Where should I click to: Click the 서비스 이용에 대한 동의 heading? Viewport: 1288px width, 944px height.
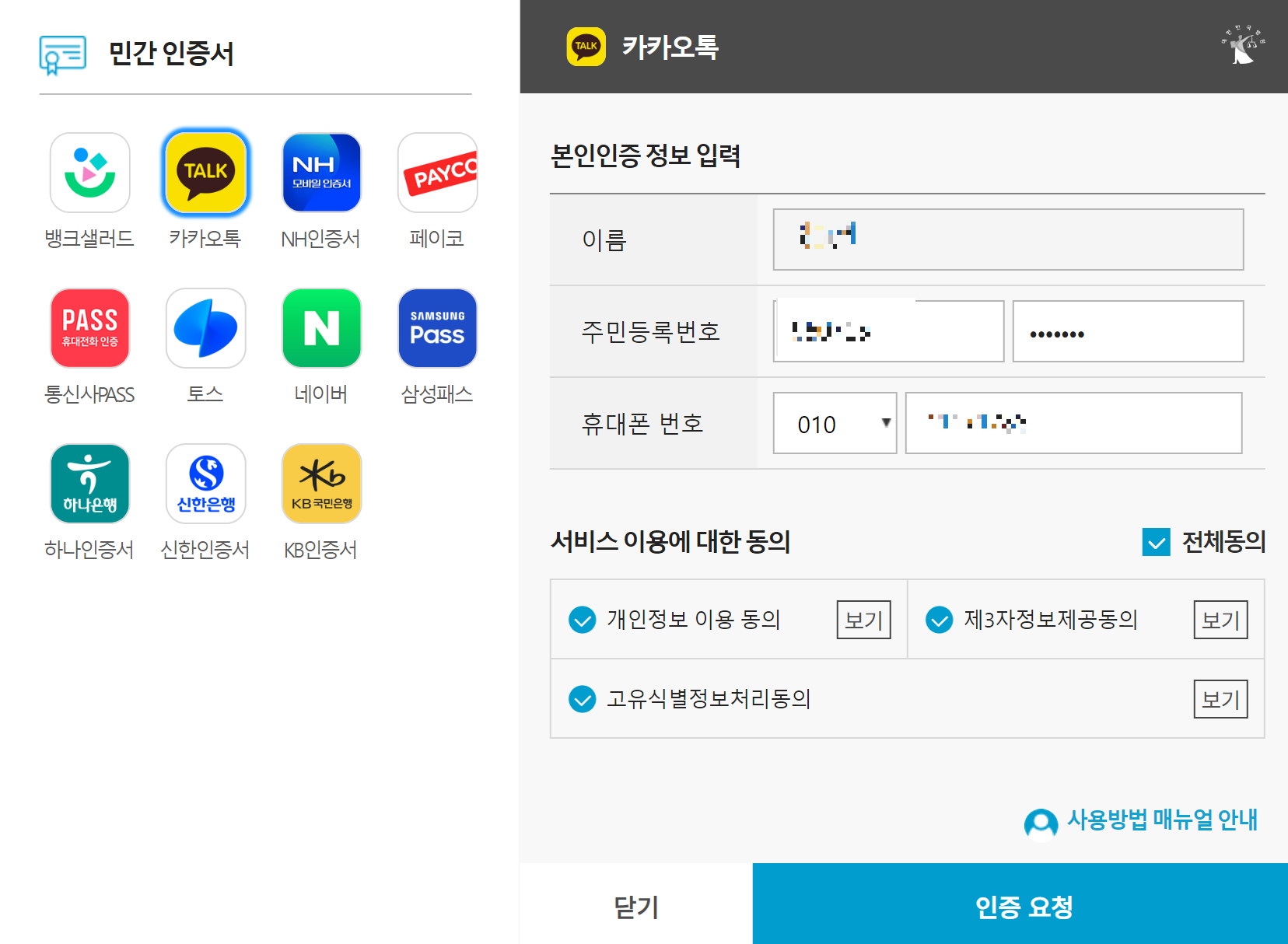670,541
